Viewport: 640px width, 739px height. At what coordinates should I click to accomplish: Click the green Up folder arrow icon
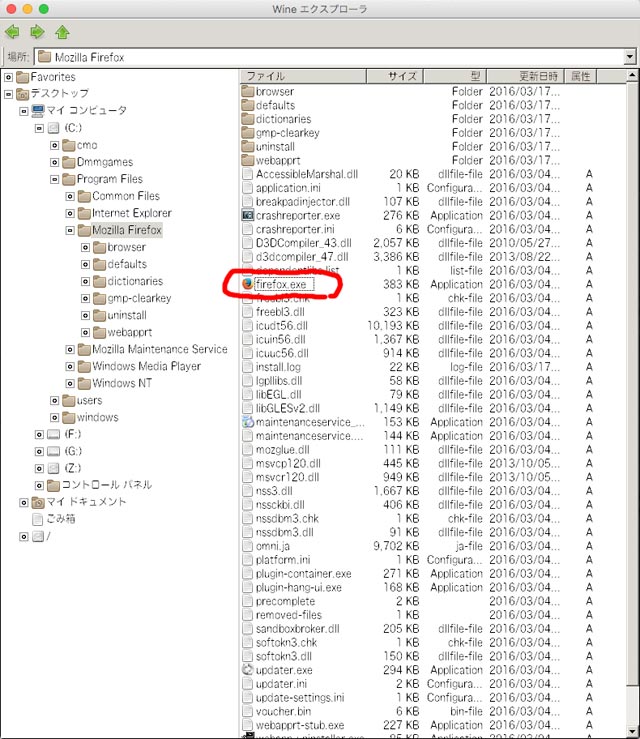coord(62,32)
